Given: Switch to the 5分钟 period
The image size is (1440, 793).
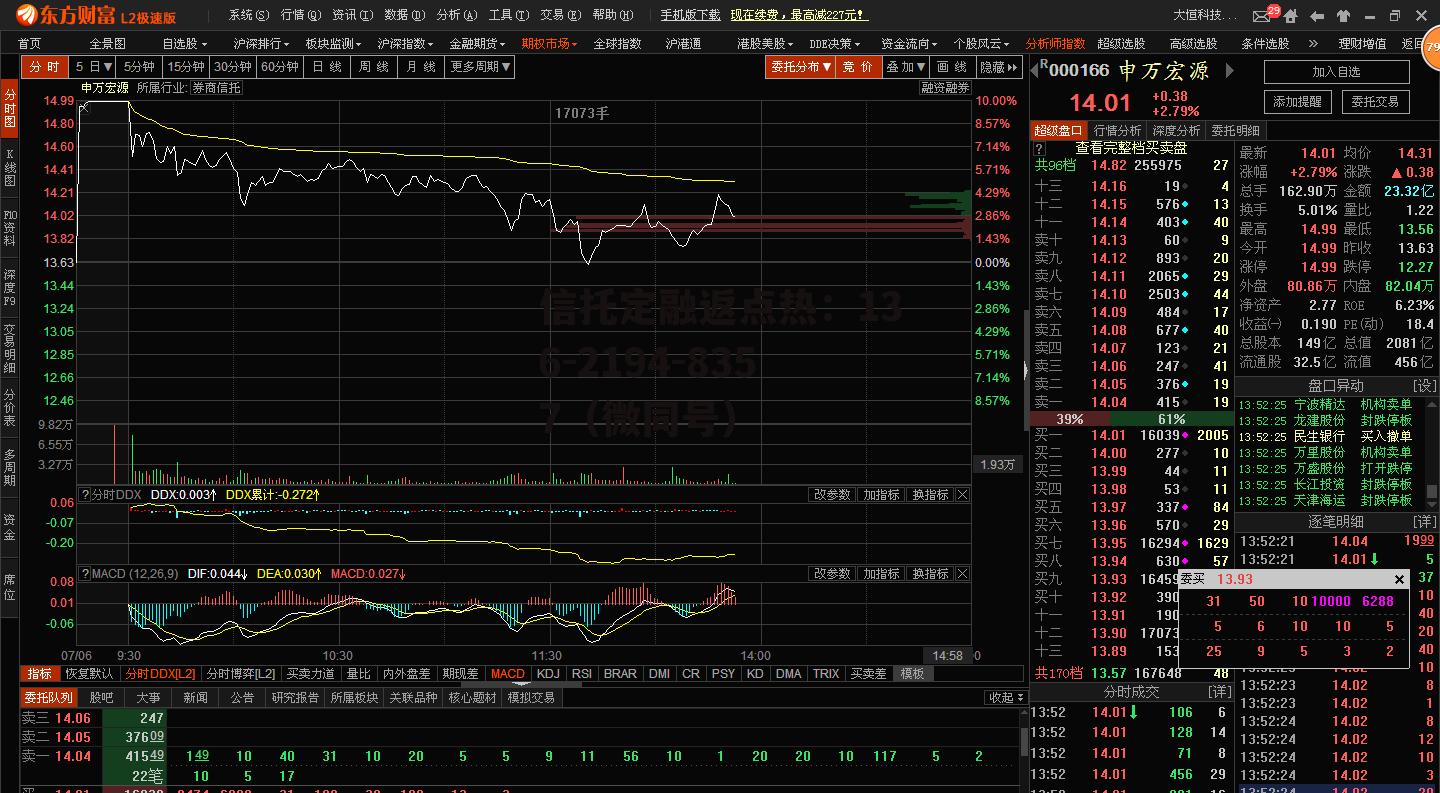Looking at the screenshot, I should click(140, 67).
